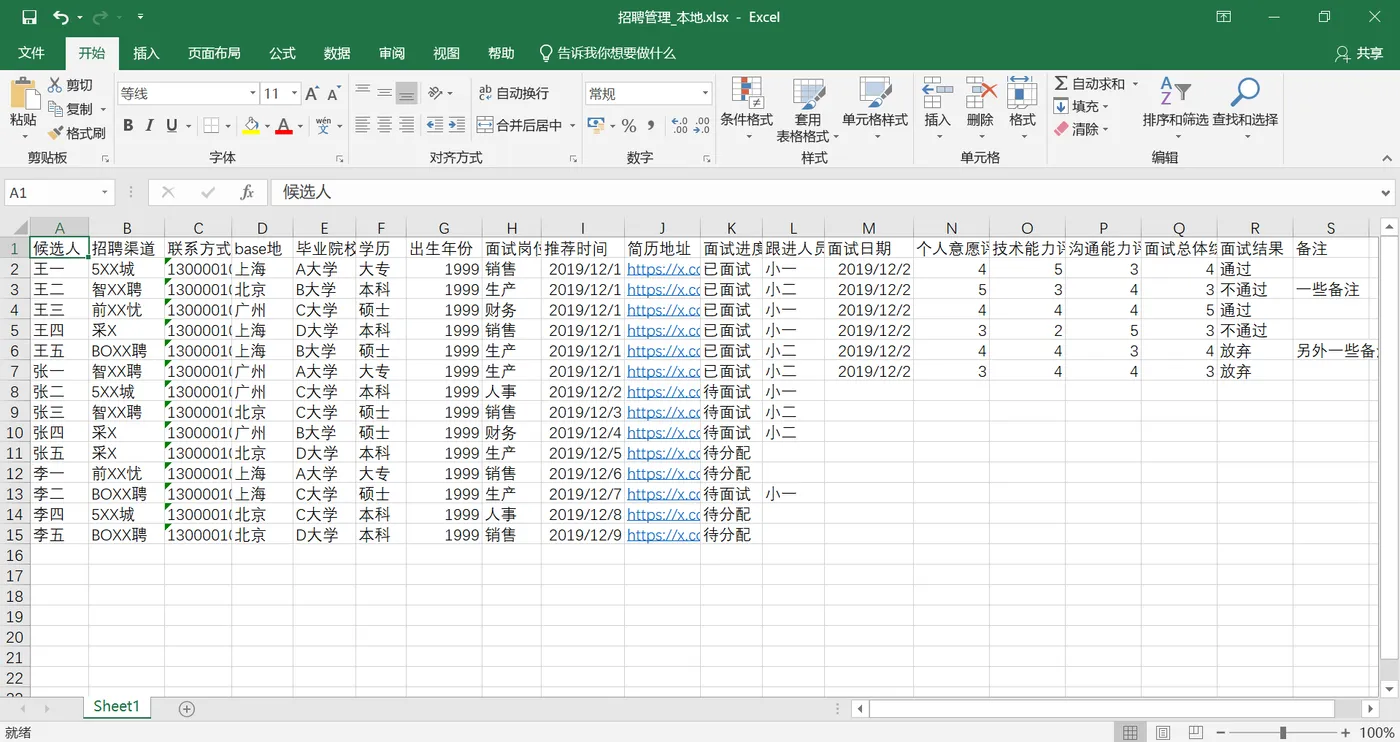Image resolution: width=1400 pixels, height=742 pixels.
Task: Open the font color dropdown arrow
Action: (300, 126)
